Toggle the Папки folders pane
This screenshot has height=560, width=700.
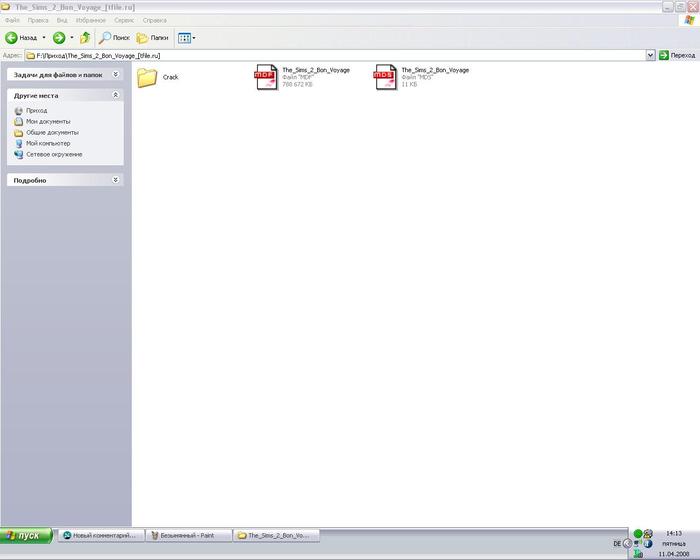pyautogui.click(x=152, y=38)
